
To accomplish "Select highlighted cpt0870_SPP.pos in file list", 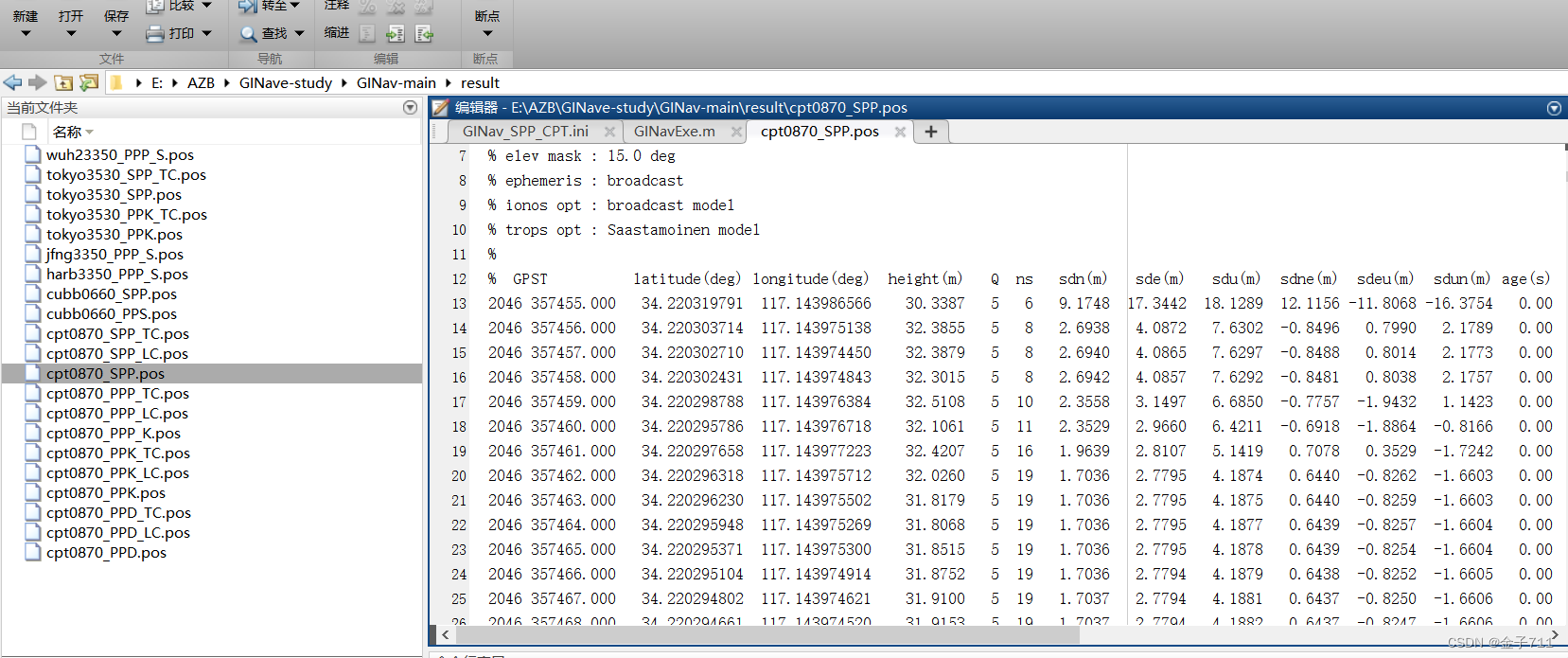I will (105, 373).
